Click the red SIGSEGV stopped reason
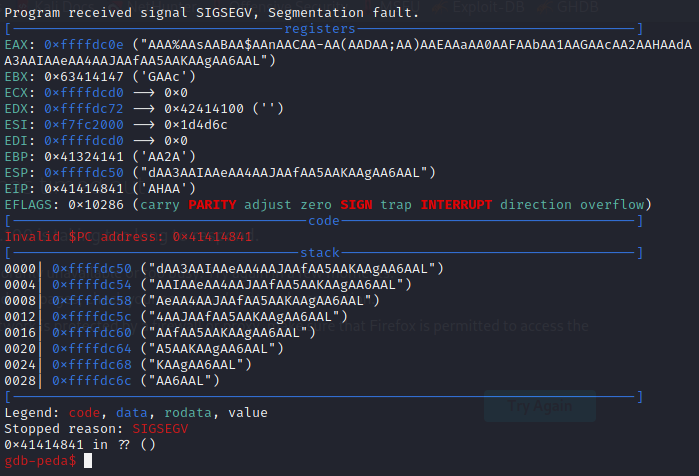699x476 pixels. tap(160, 429)
